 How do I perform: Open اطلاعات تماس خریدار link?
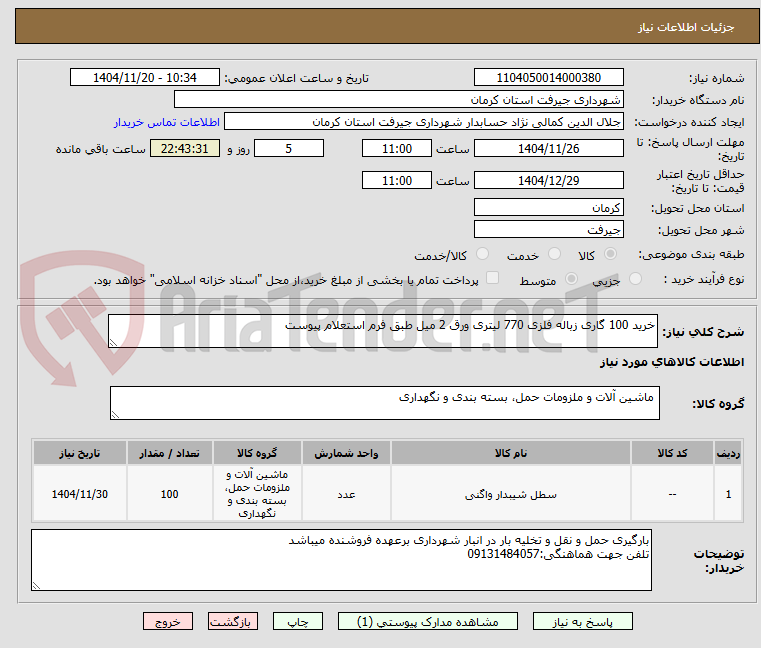(166, 122)
